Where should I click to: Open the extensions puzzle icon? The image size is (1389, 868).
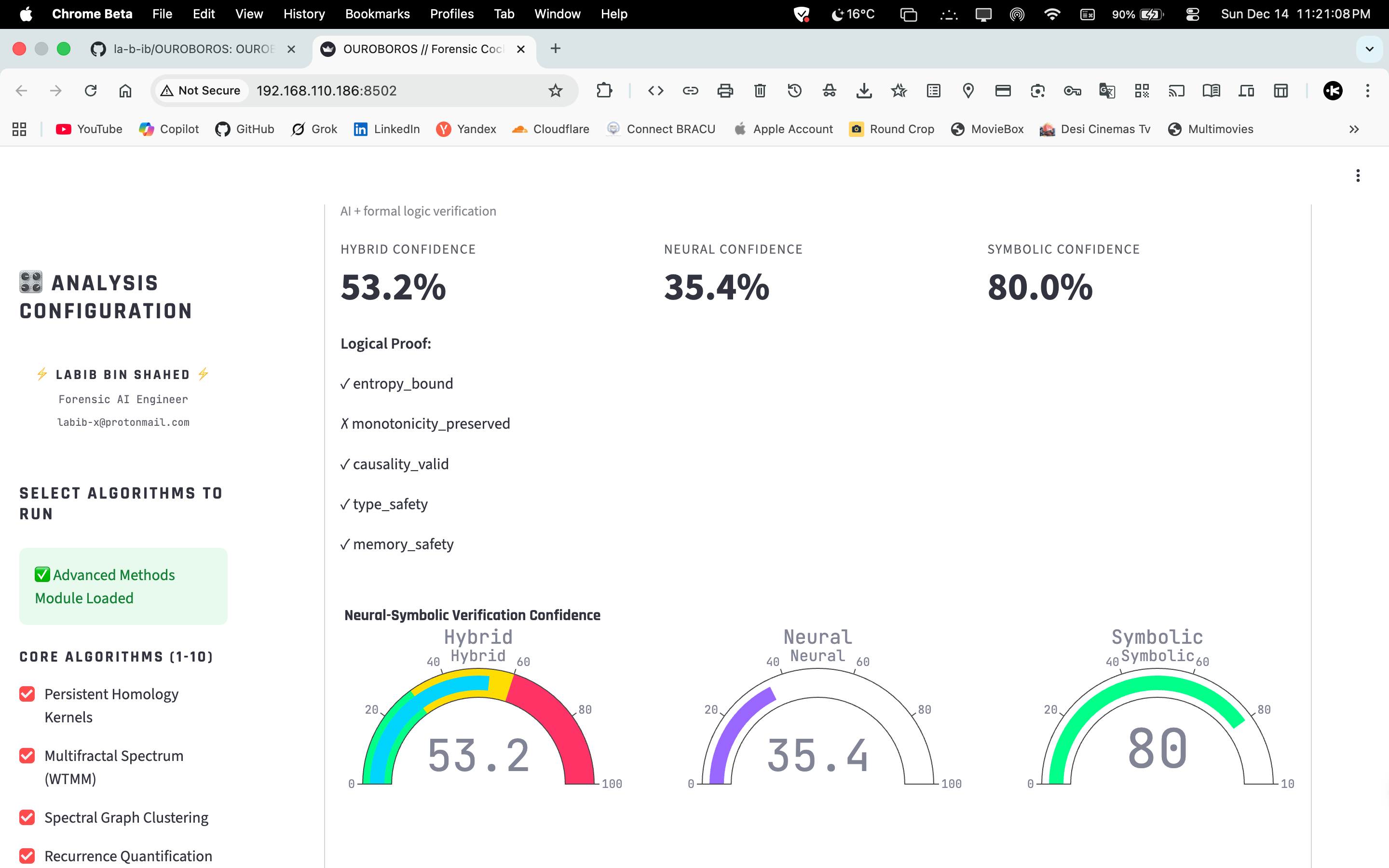[x=604, y=91]
